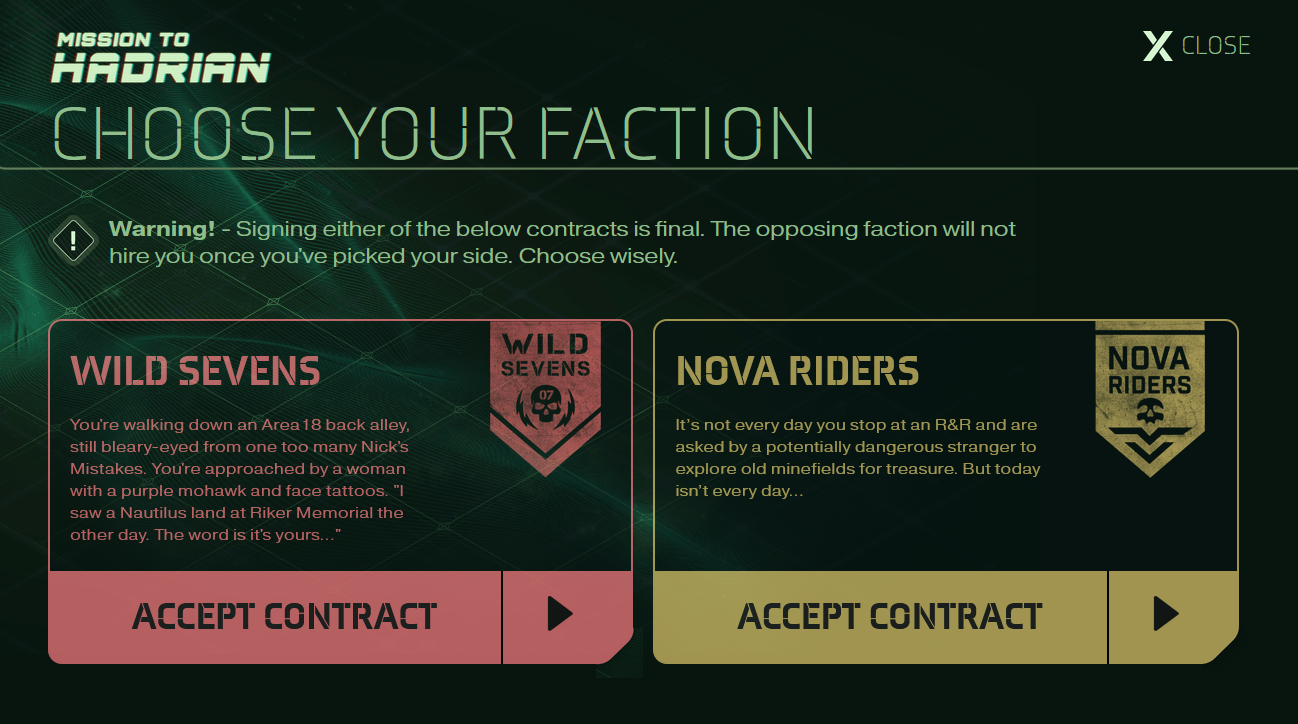Click the skull emblem on Nova Riders banner

pyautogui.click(x=1150, y=411)
